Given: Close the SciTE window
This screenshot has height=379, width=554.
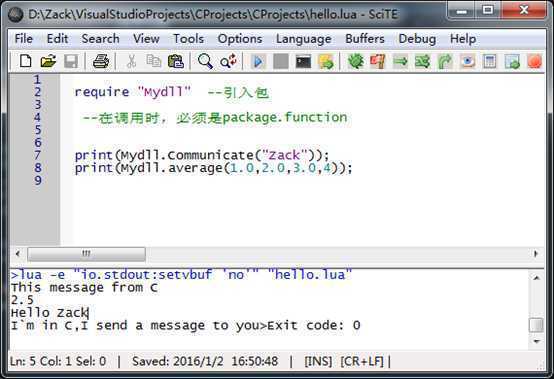Looking at the screenshot, I should (524, 11).
